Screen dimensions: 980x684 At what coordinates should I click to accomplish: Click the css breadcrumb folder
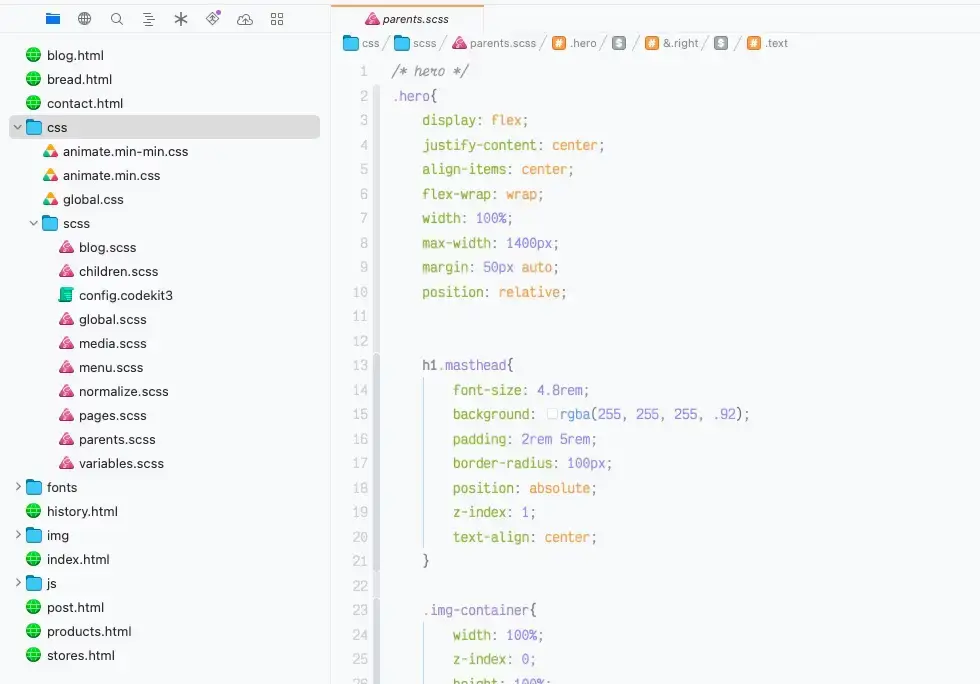point(361,43)
